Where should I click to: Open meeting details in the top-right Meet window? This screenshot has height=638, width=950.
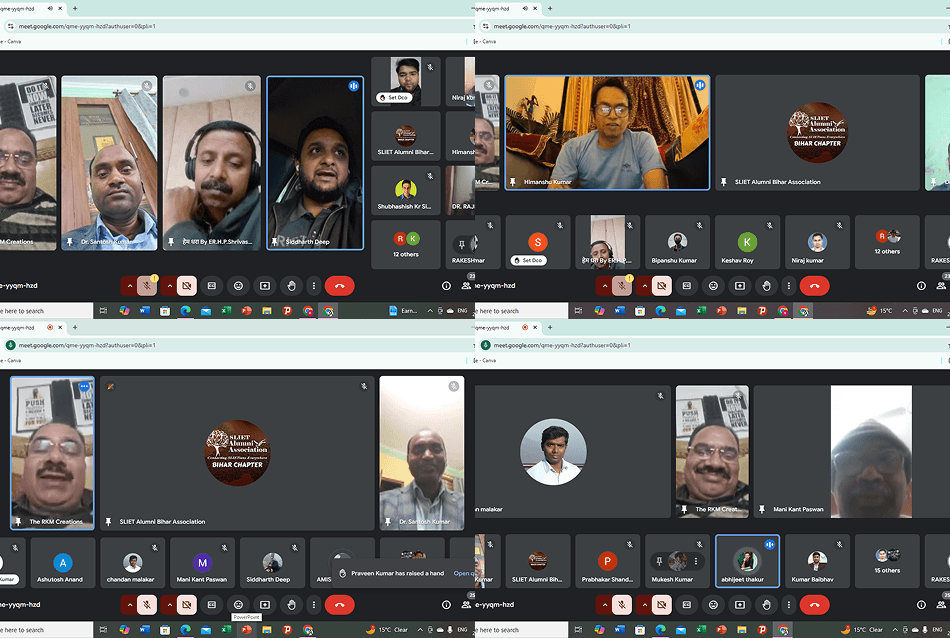922,286
